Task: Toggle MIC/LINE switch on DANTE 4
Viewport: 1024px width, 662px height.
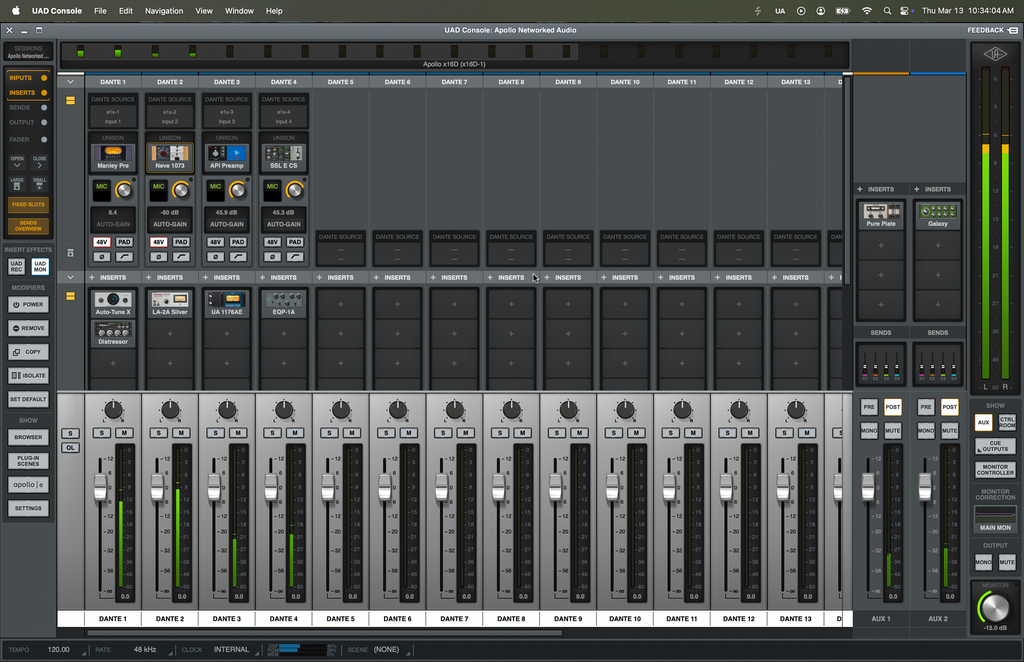Action: tap(272, 189)
